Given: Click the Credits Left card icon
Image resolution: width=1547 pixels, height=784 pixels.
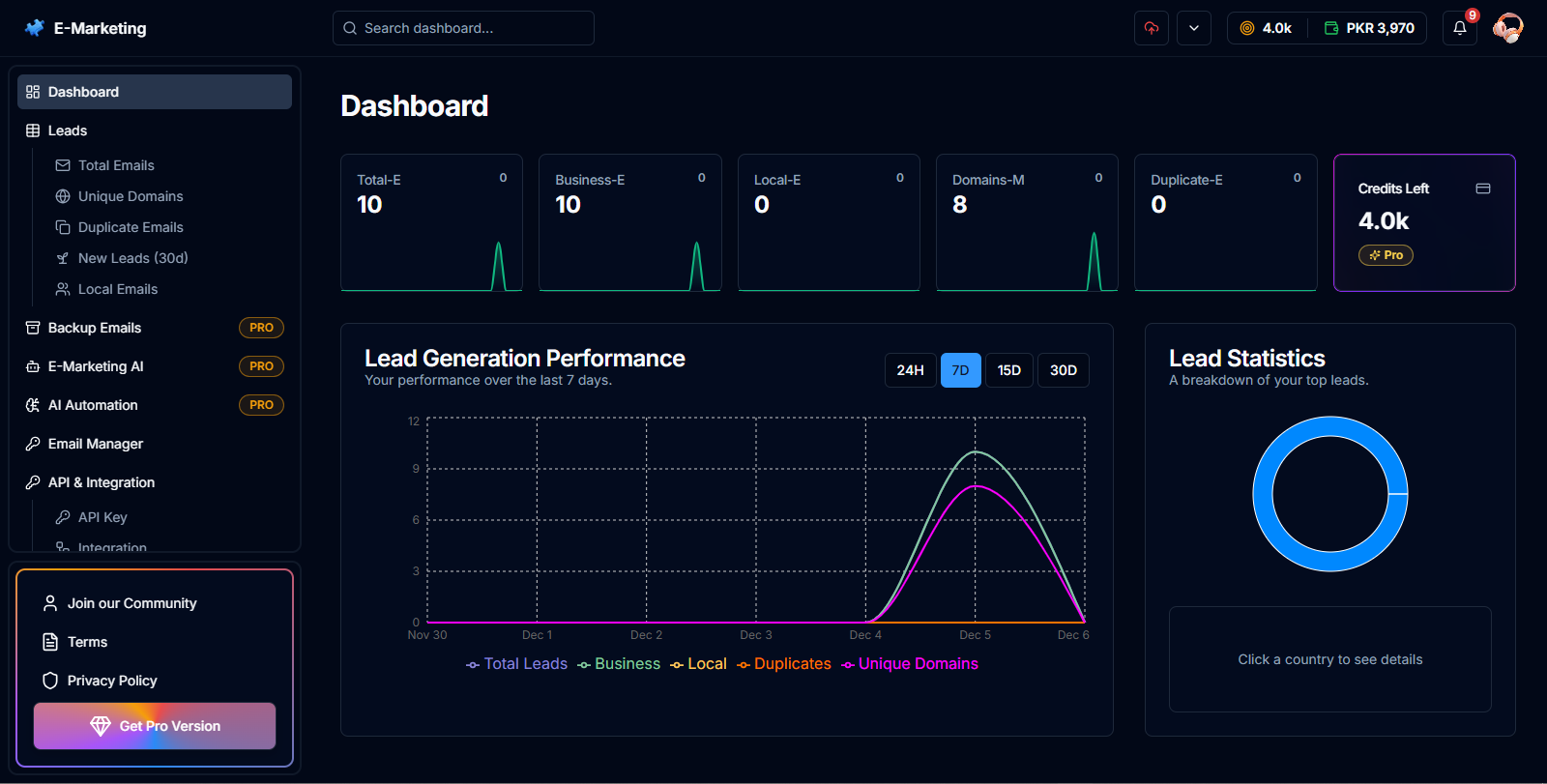Looking at the screenshot, I should pos(1483,189).
